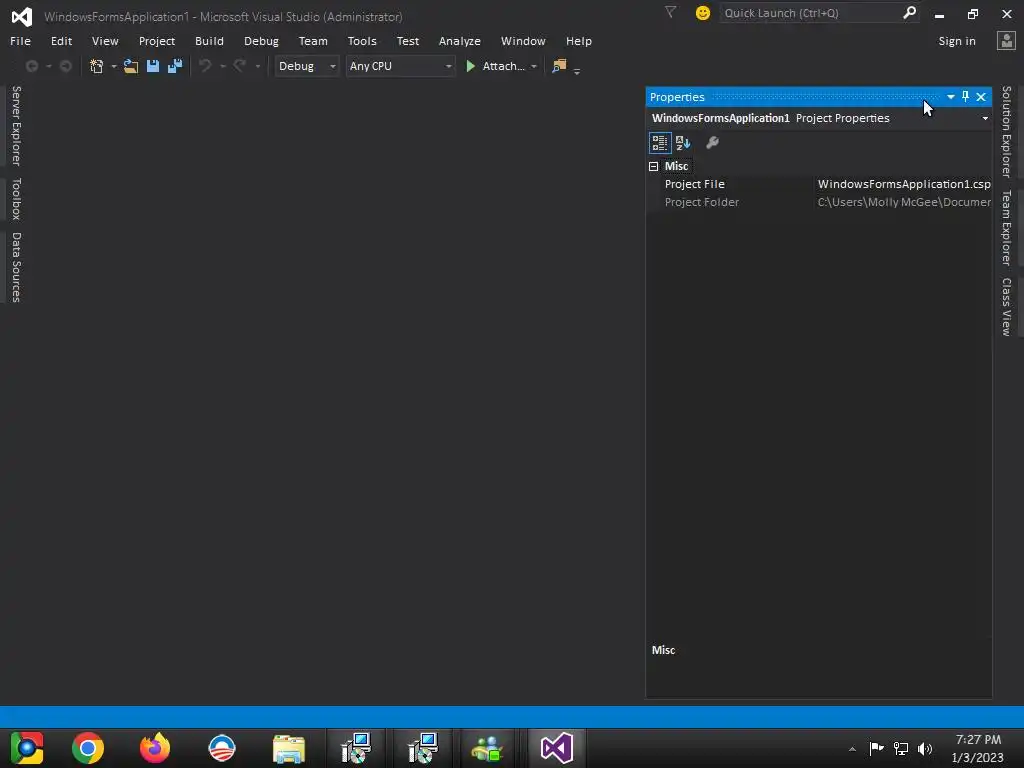
Task: Close the Properties panel
Action: 981,97
